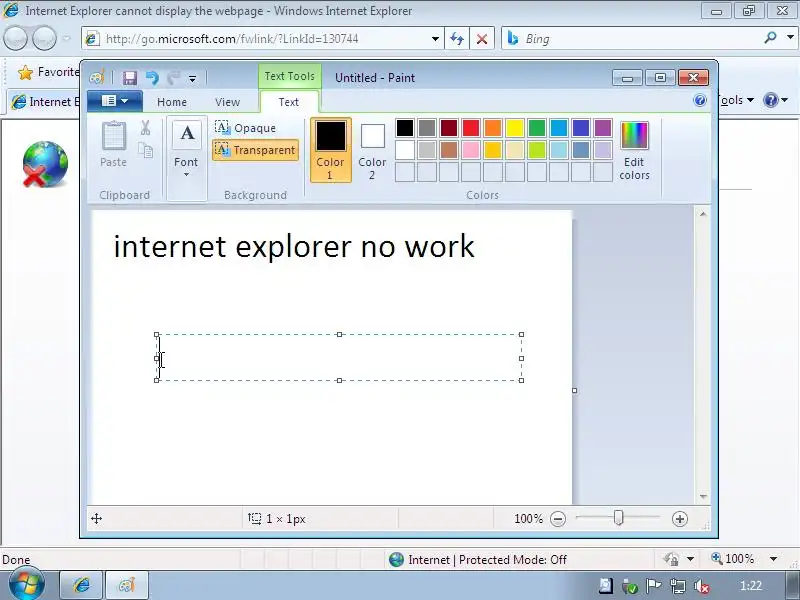Screen dimensions: 800x600
Task: Open the IE zoom level dropdown arrow
Action: 773,559
